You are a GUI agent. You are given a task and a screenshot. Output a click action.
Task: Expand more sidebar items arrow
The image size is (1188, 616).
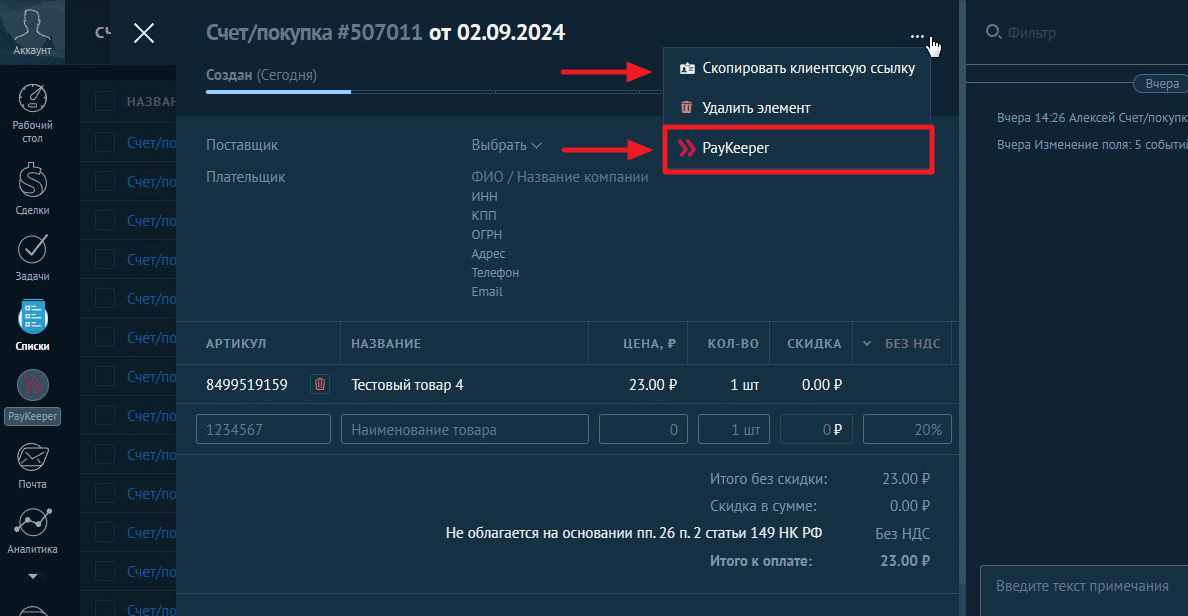[x=33, y=577]
